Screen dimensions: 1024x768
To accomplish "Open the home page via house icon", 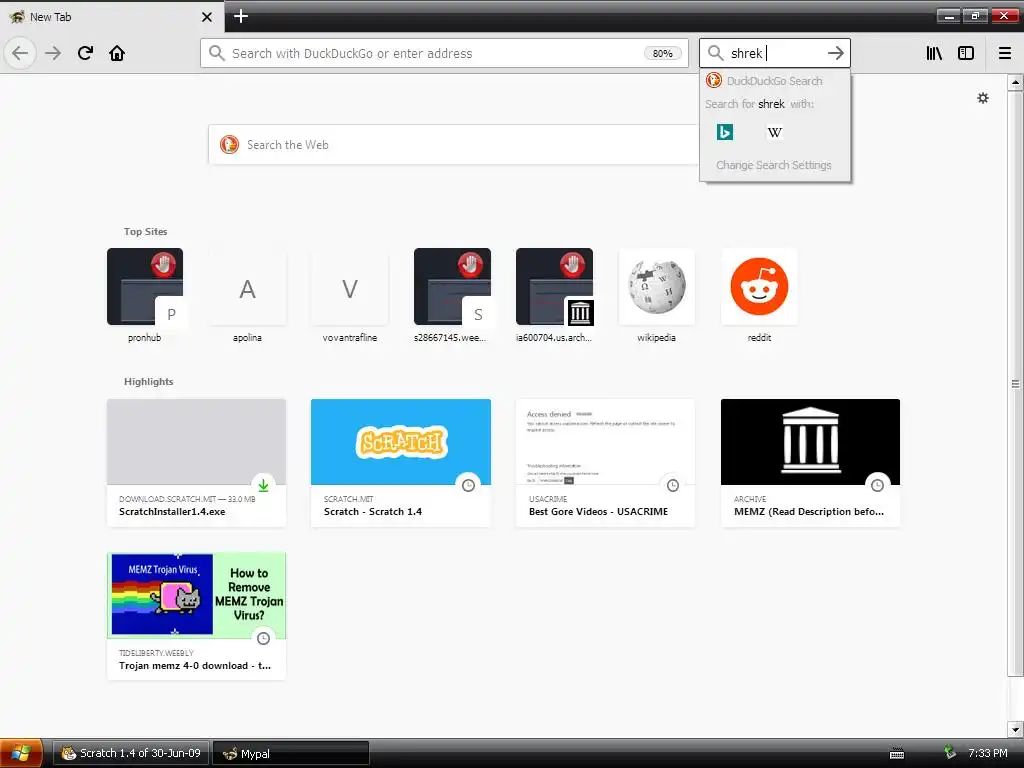I will click(x=117, y=53).
